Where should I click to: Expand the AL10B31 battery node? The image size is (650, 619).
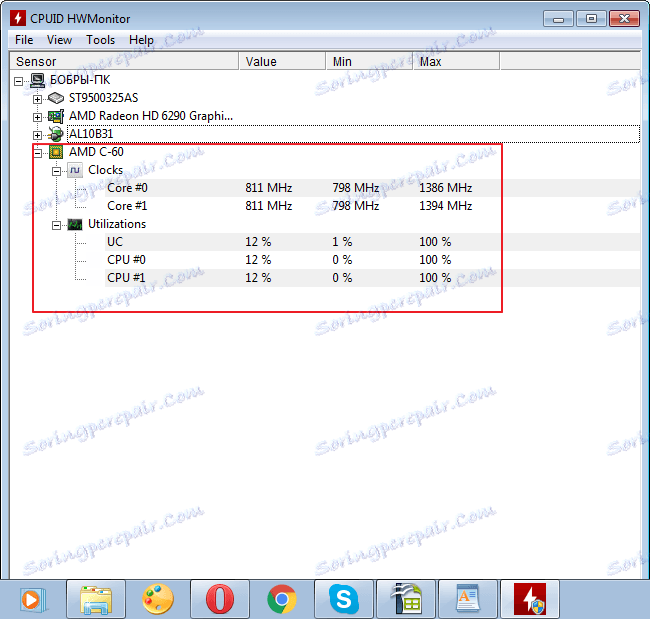click(37, 135)
